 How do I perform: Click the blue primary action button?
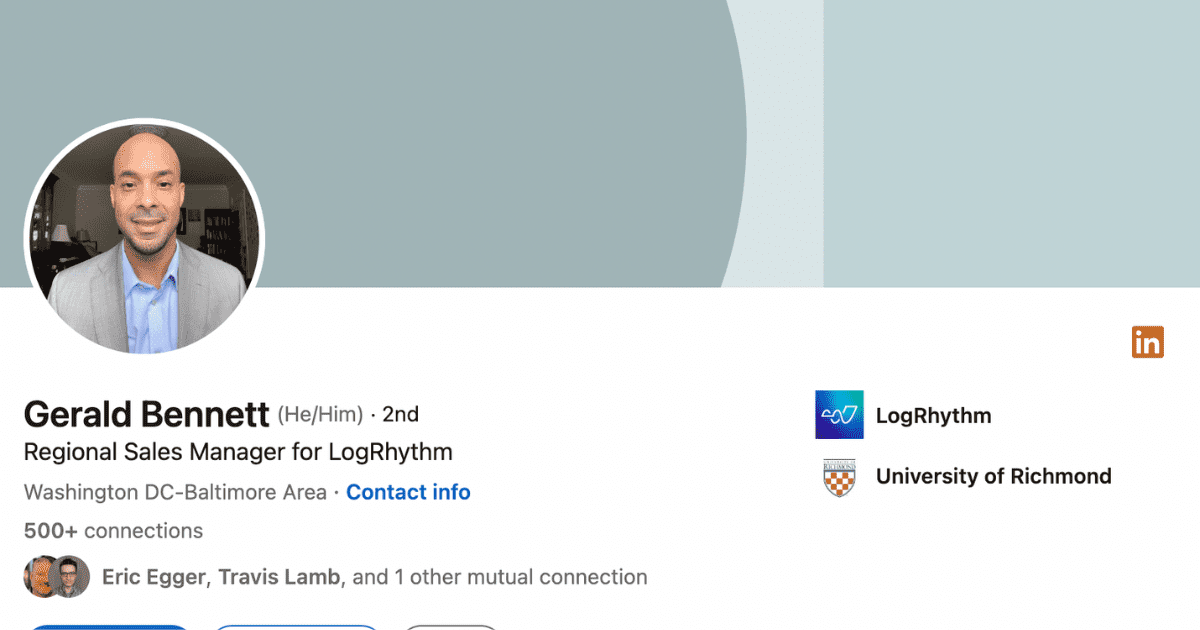point(107,627)
